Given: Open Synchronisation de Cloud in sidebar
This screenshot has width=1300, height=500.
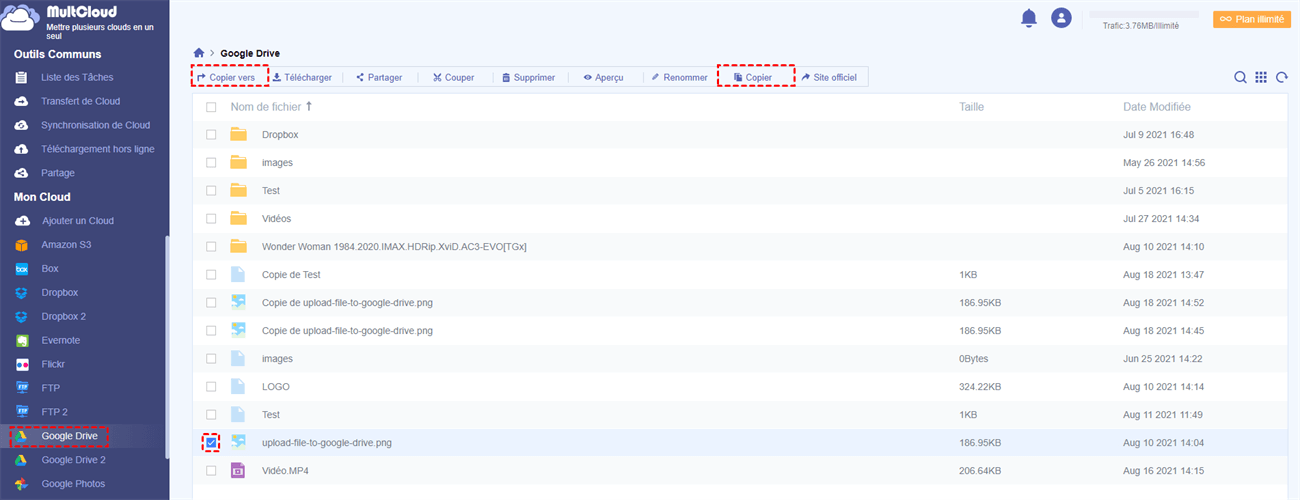Looking at the screenshot, I should pyautogui.click(x=95, y=125).
